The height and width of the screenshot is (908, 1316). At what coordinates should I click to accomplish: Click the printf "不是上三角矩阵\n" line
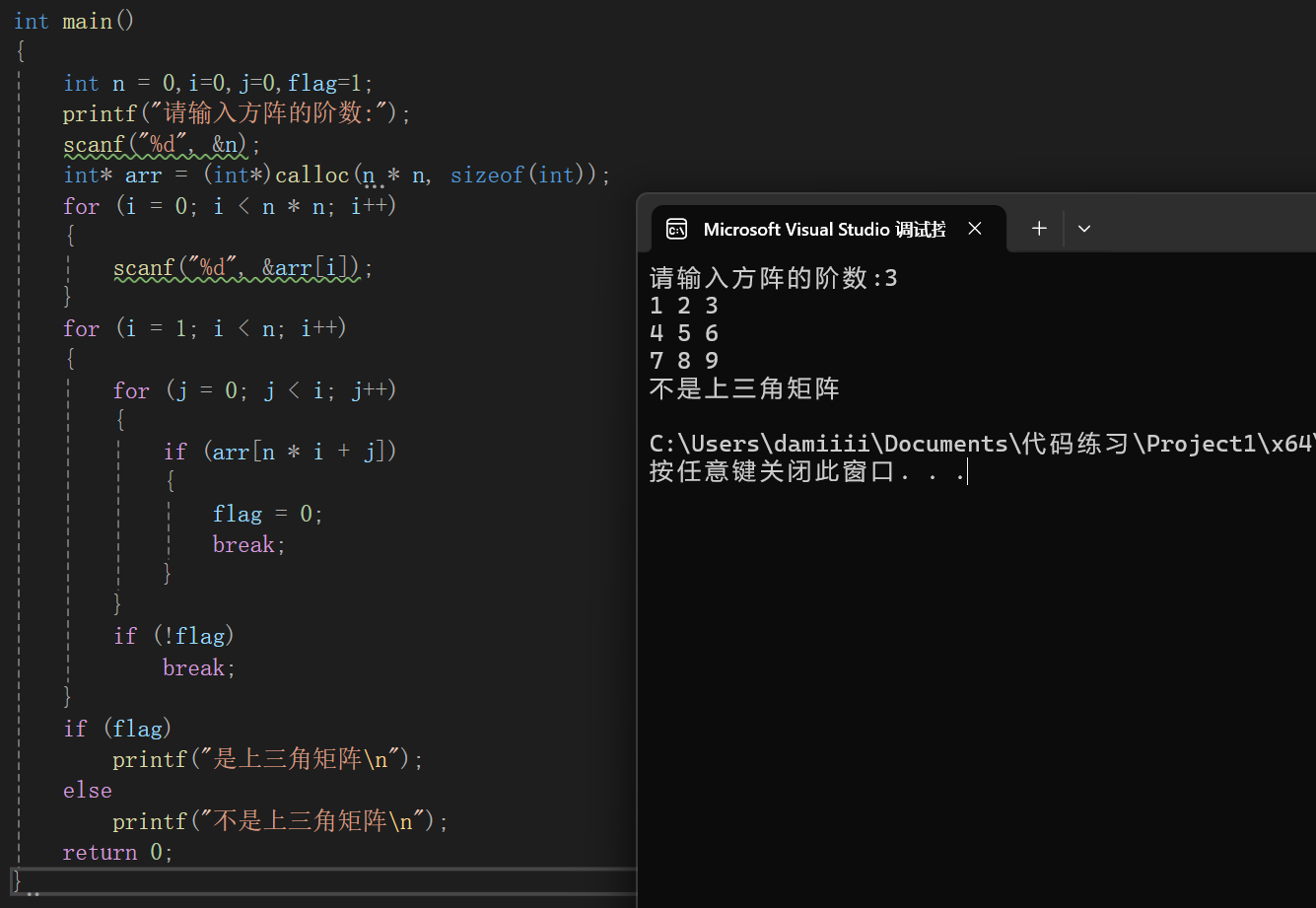[x=281, y=821]
